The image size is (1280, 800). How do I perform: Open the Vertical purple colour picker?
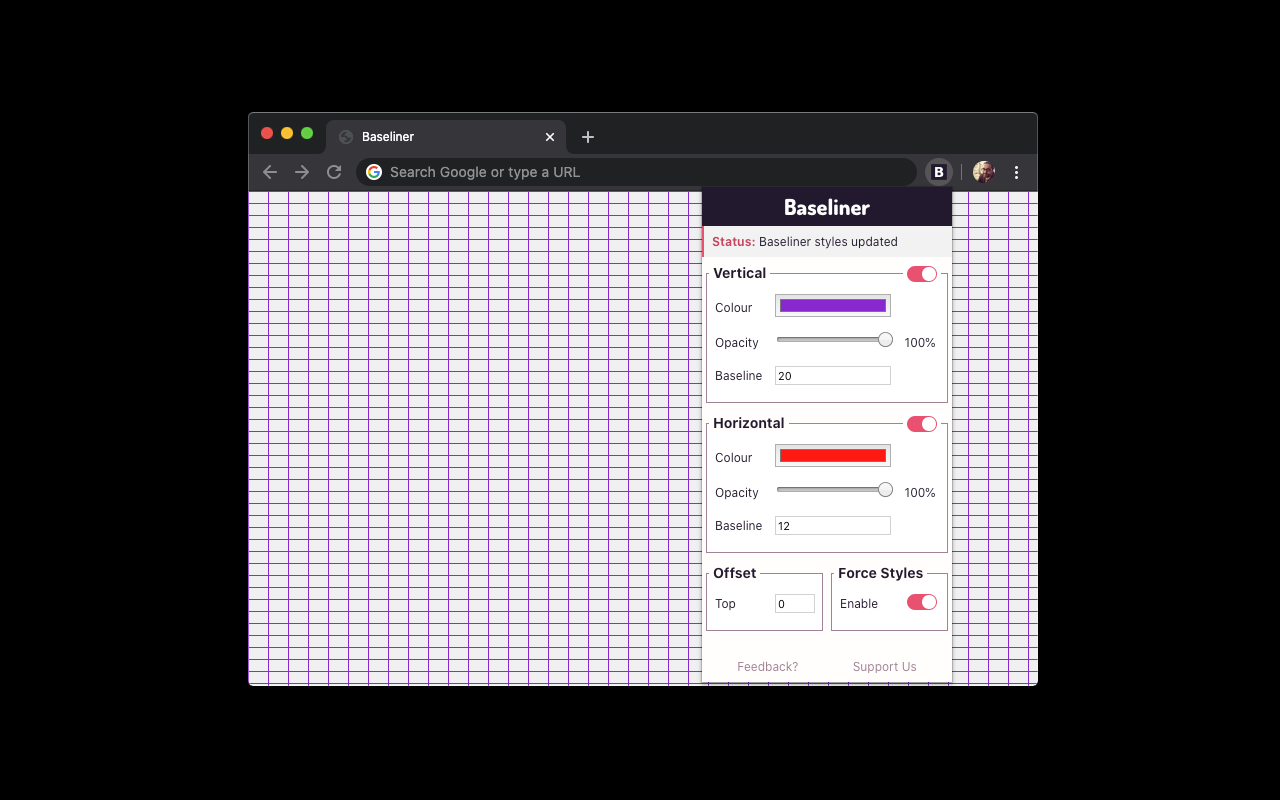[833, 306]
